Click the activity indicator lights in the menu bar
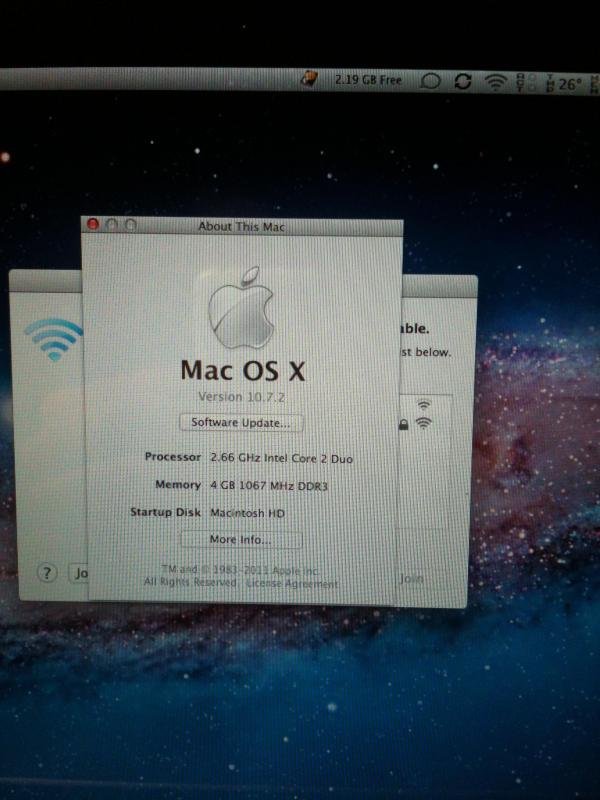 click(x=527, y=83)
